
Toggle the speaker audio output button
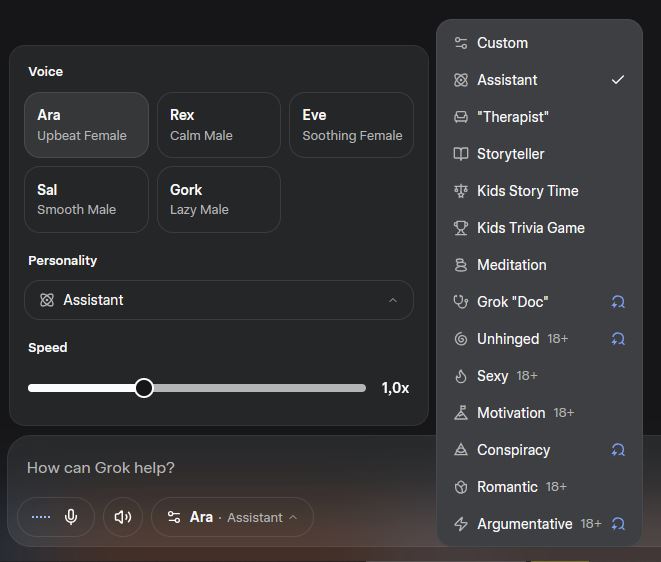tap(123, 517)
